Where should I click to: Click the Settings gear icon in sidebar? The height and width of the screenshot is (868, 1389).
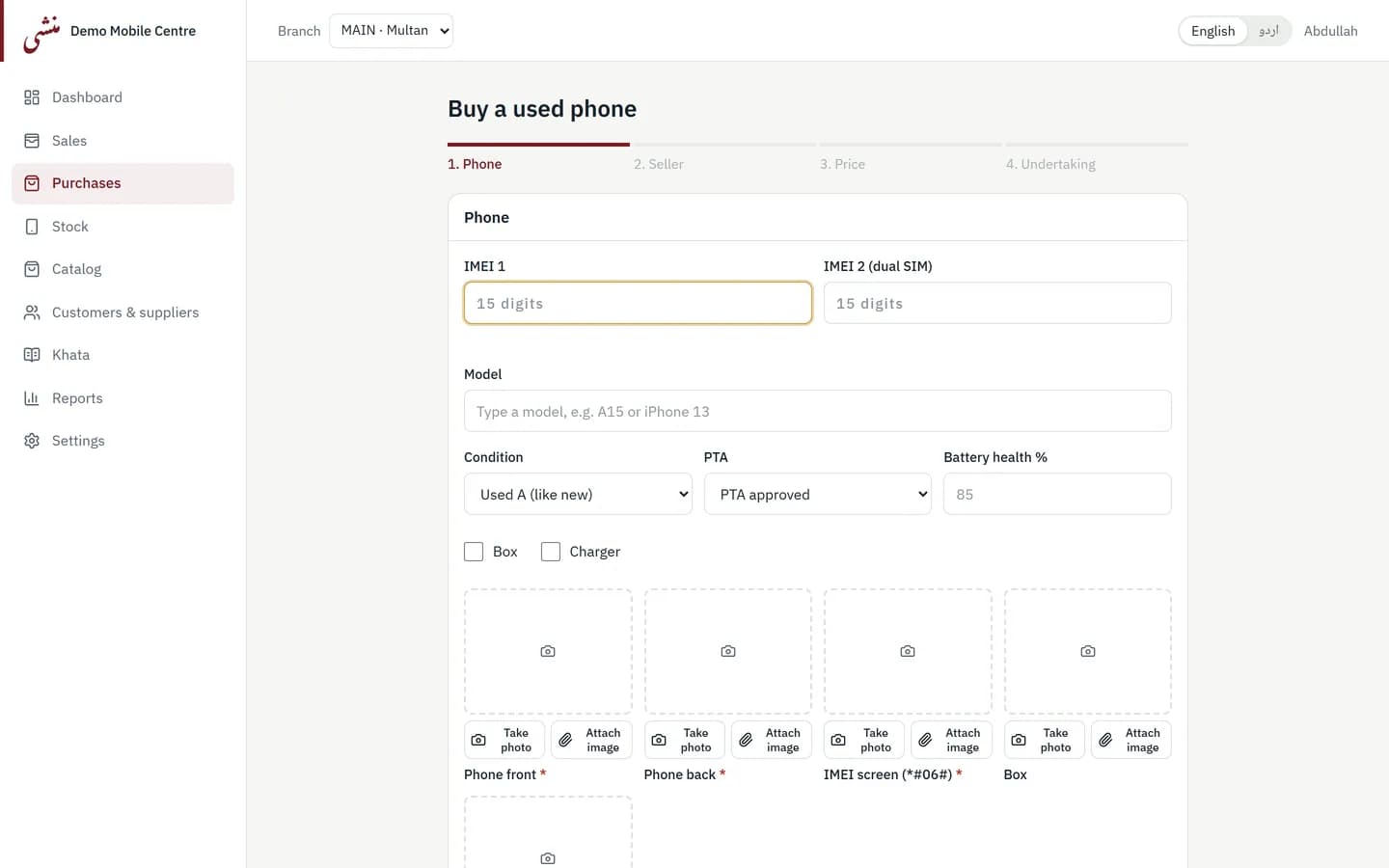pos(32,441)
